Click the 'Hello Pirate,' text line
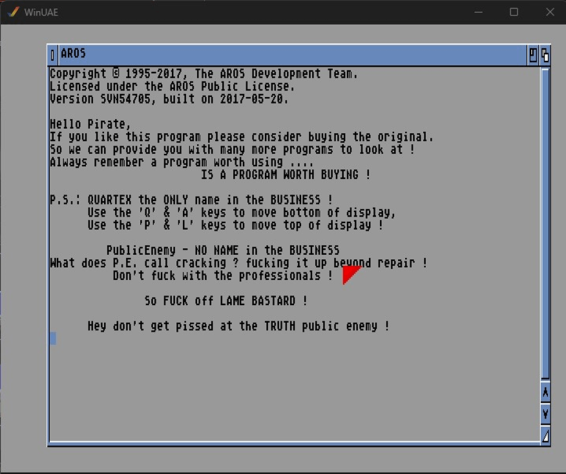This screenshot has height=474, width=566. [x=90, y=124]
